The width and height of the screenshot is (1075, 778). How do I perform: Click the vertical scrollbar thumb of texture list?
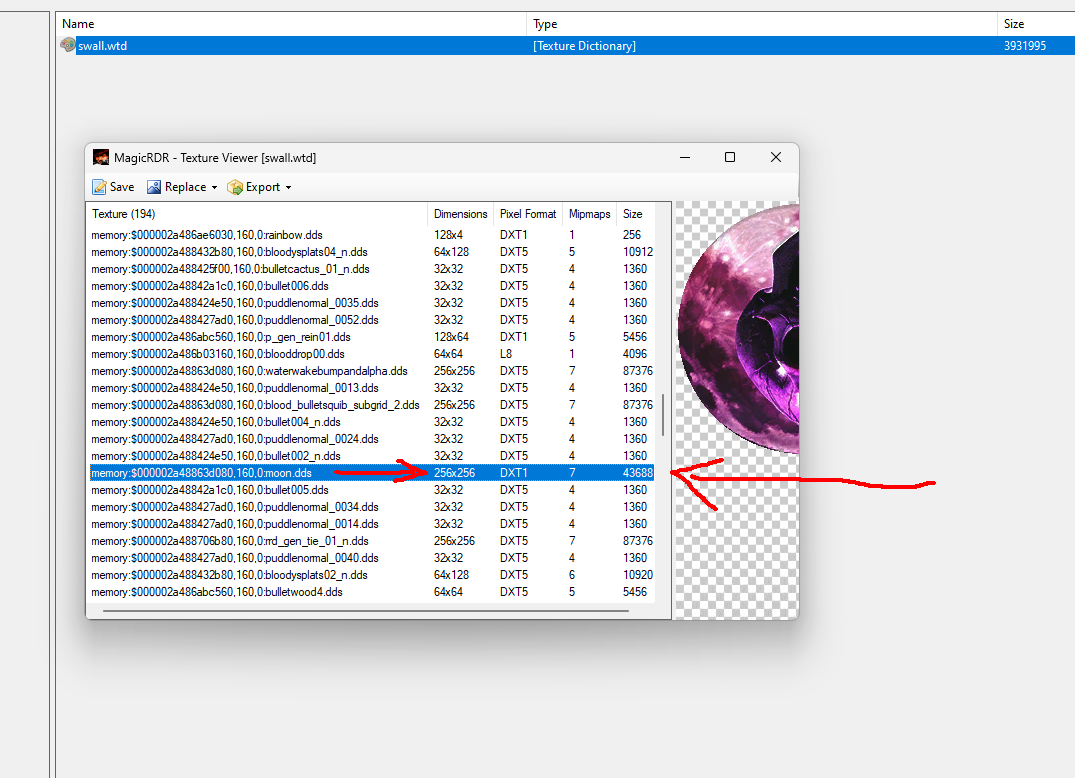click(663, 415)
